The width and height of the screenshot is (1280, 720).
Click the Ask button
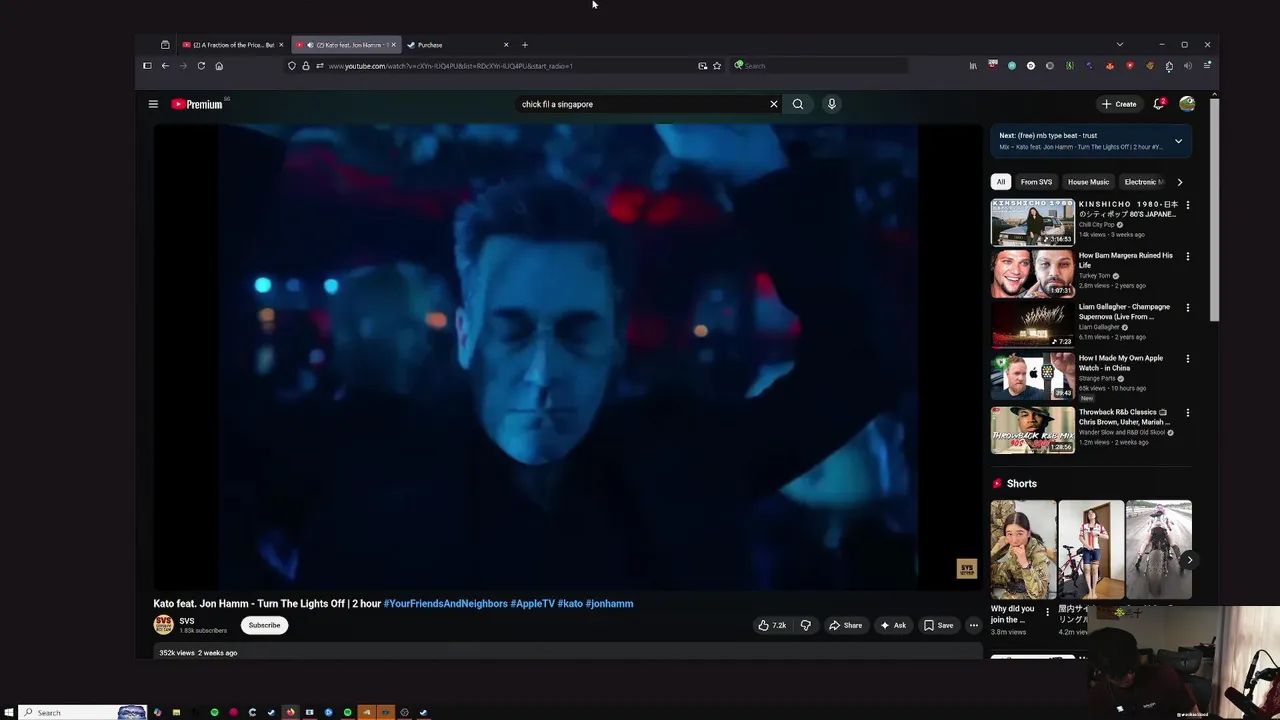point(892,625)
